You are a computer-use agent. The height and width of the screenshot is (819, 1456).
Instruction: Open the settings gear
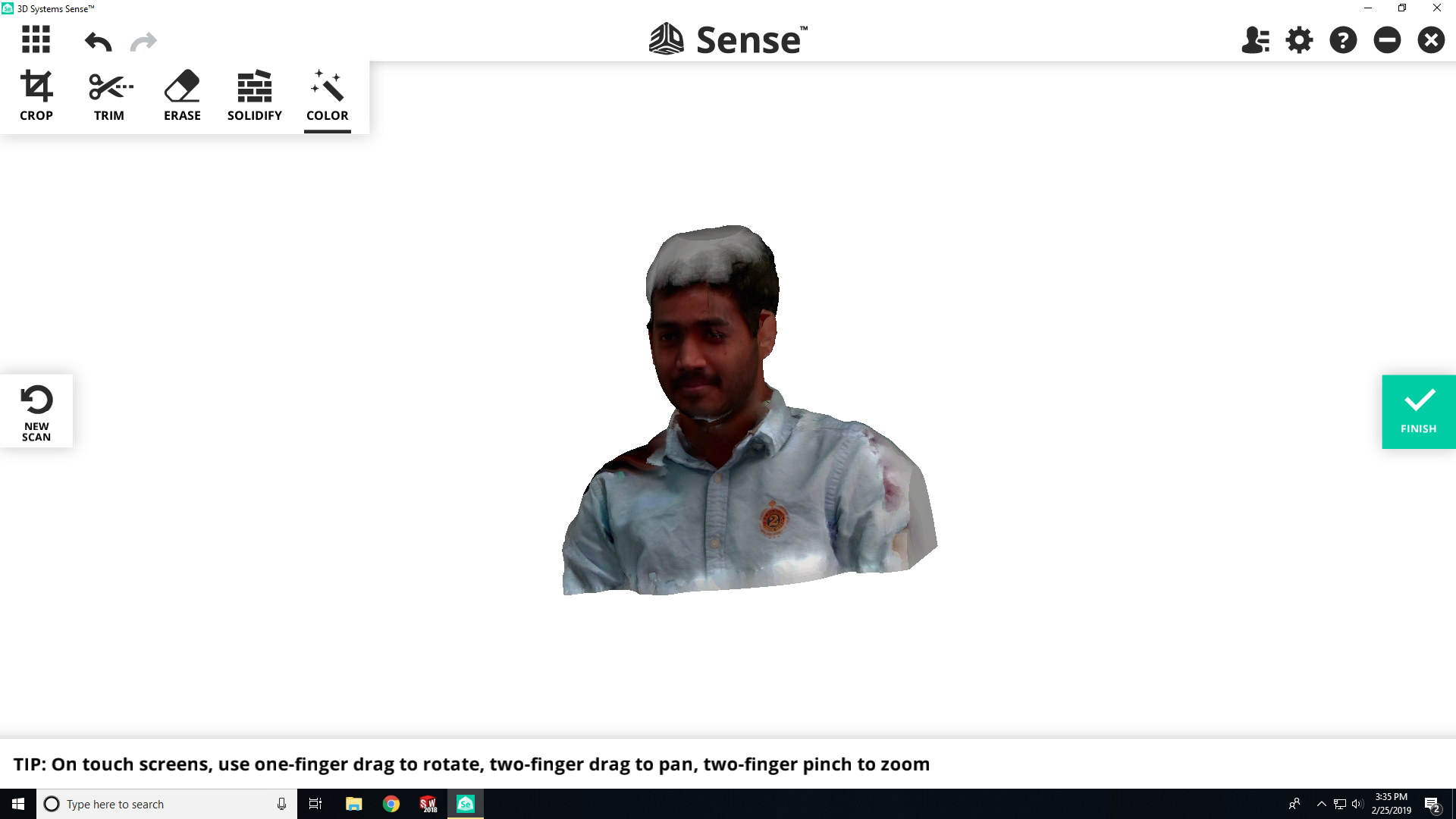pos(1299,40)
